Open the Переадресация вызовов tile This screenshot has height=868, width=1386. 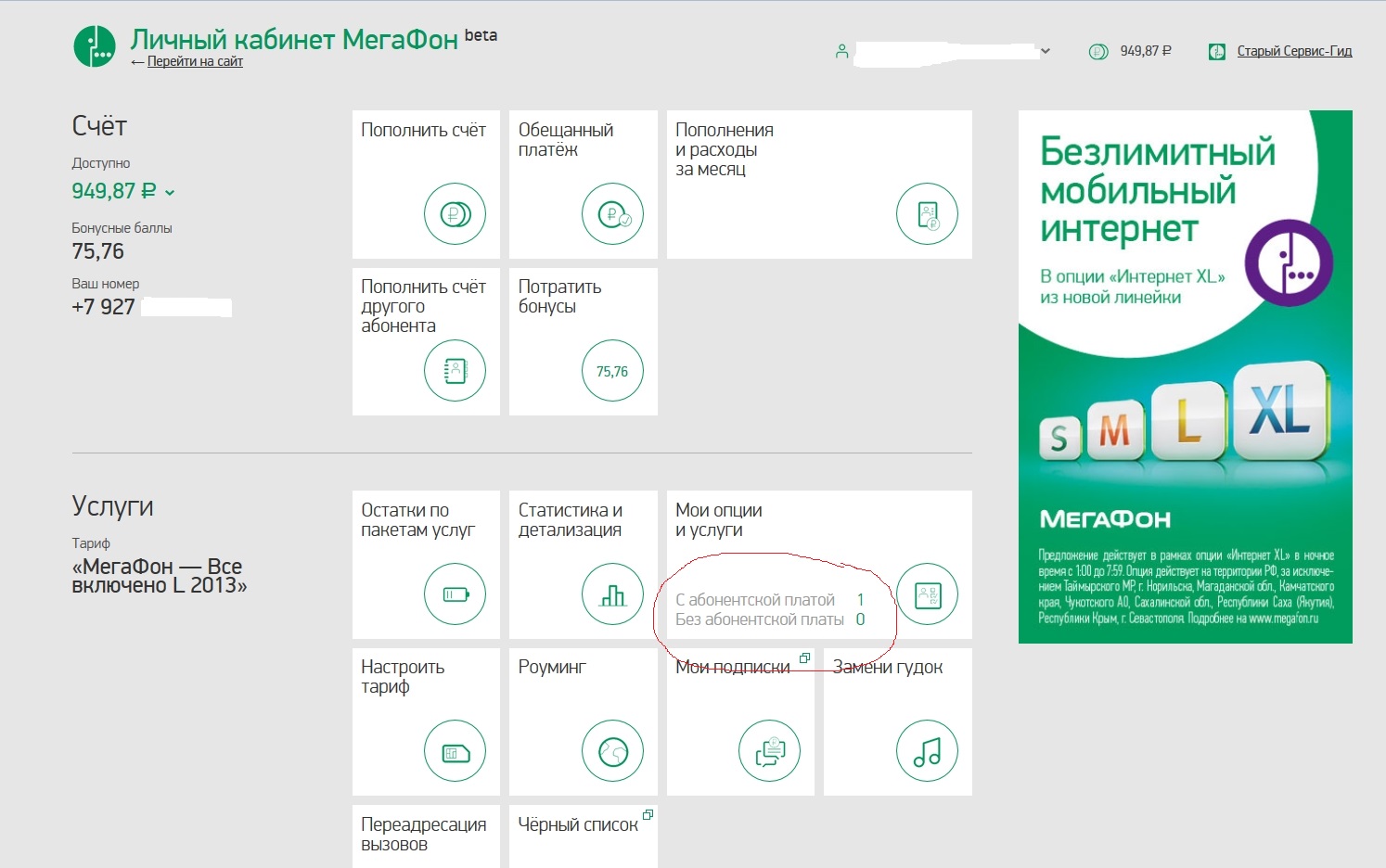click(426, 836)
